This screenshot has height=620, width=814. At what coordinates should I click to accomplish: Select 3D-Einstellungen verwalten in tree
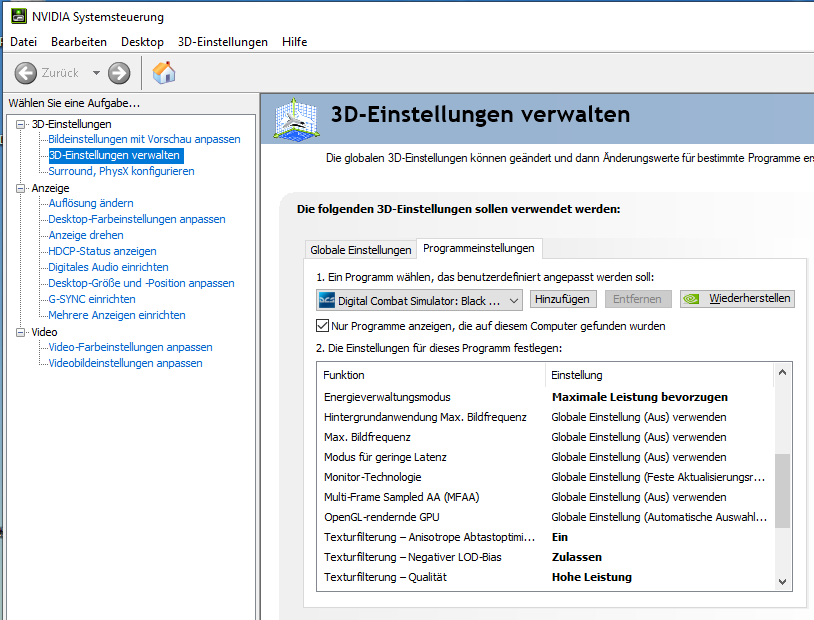(x=114, y=155)
